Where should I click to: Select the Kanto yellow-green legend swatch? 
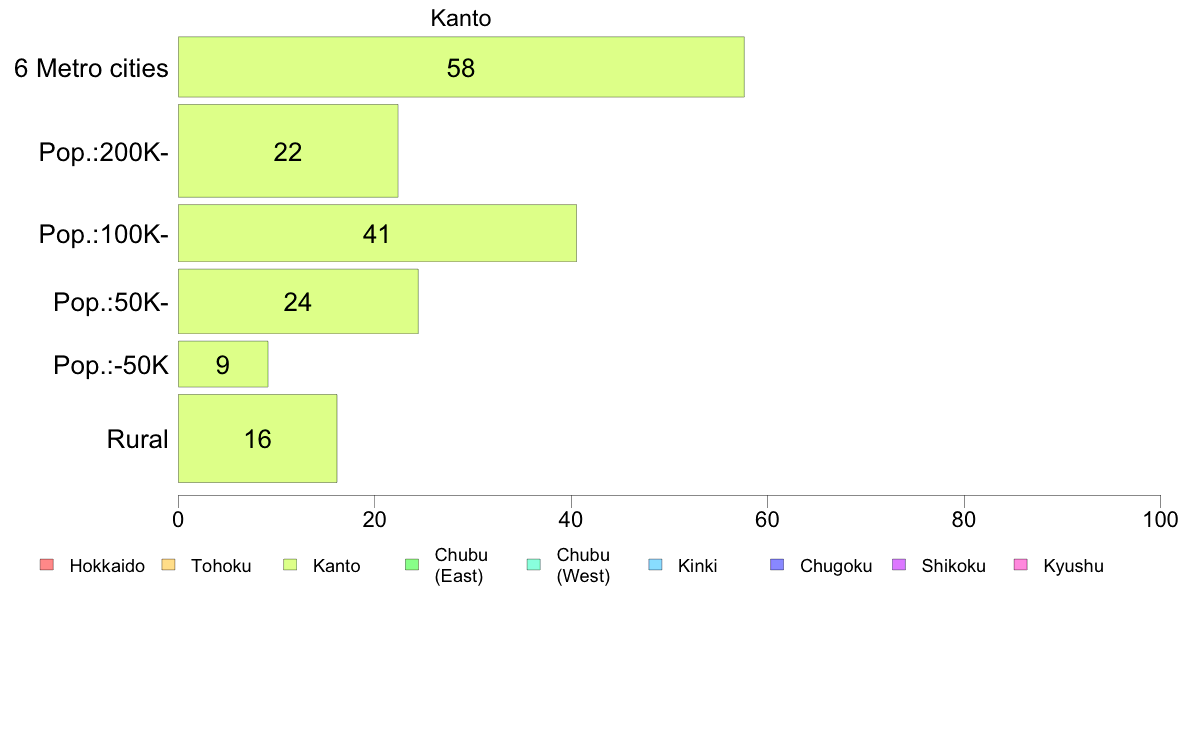(x=290, y=565)
